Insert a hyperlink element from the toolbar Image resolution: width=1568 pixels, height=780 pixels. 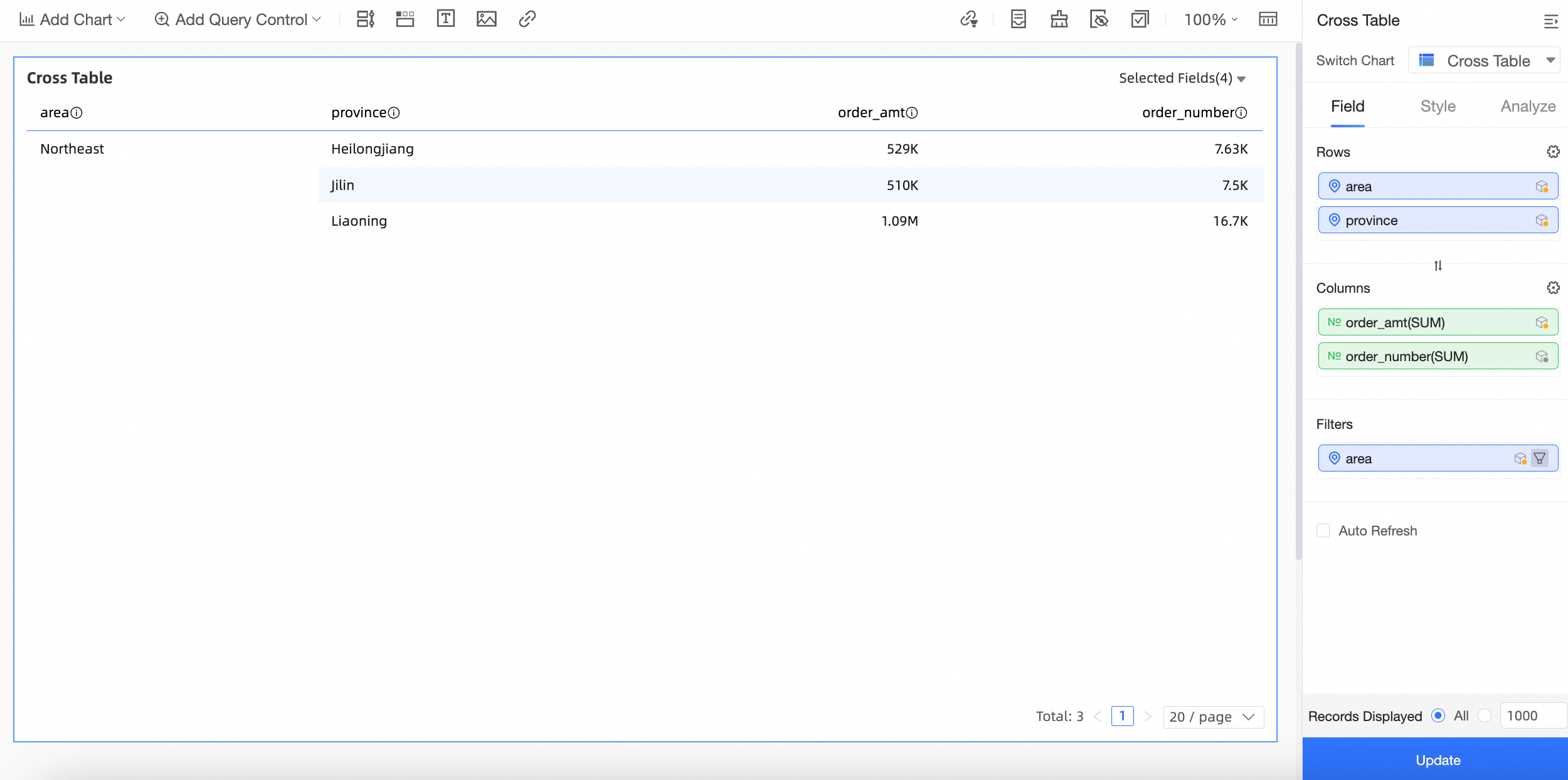[x=527, y=19]
